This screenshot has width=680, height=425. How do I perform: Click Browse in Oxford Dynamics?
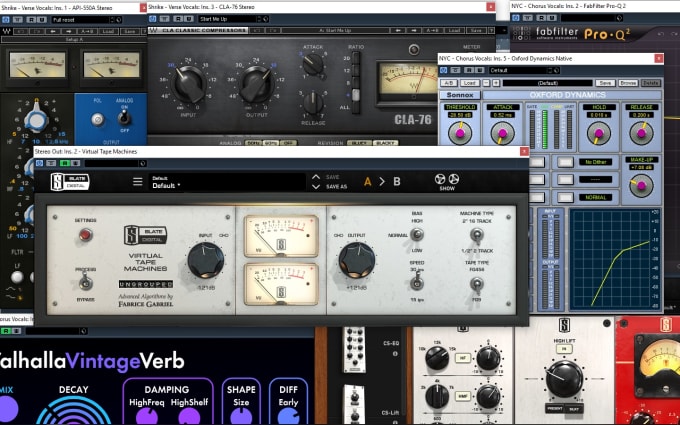(x=628, y=83)
